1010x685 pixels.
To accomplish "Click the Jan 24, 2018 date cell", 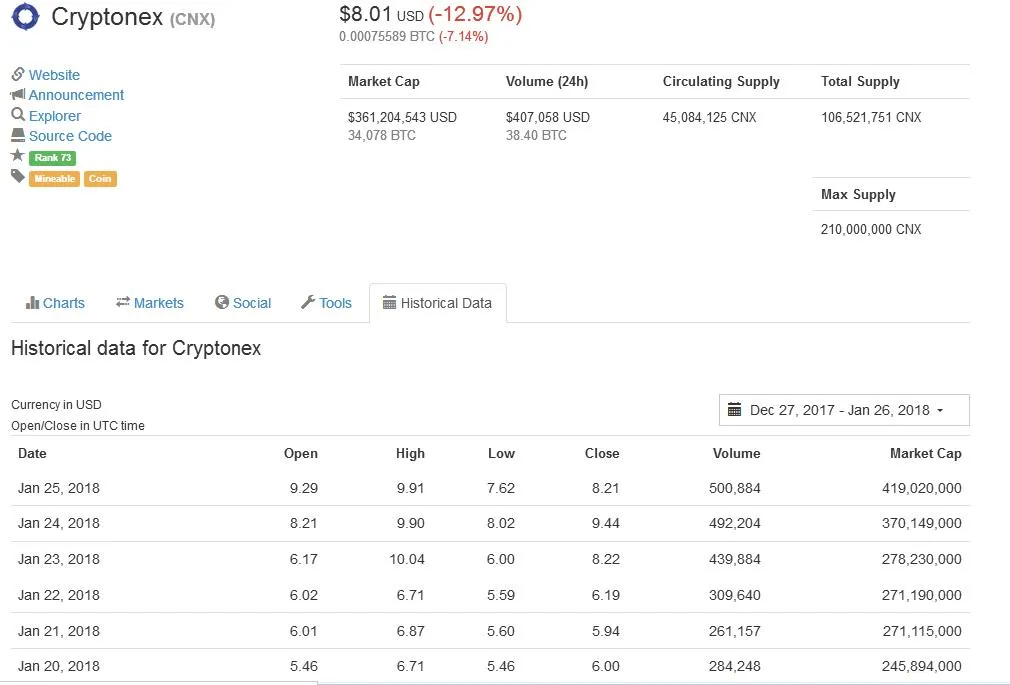I will tap(59, 523).
